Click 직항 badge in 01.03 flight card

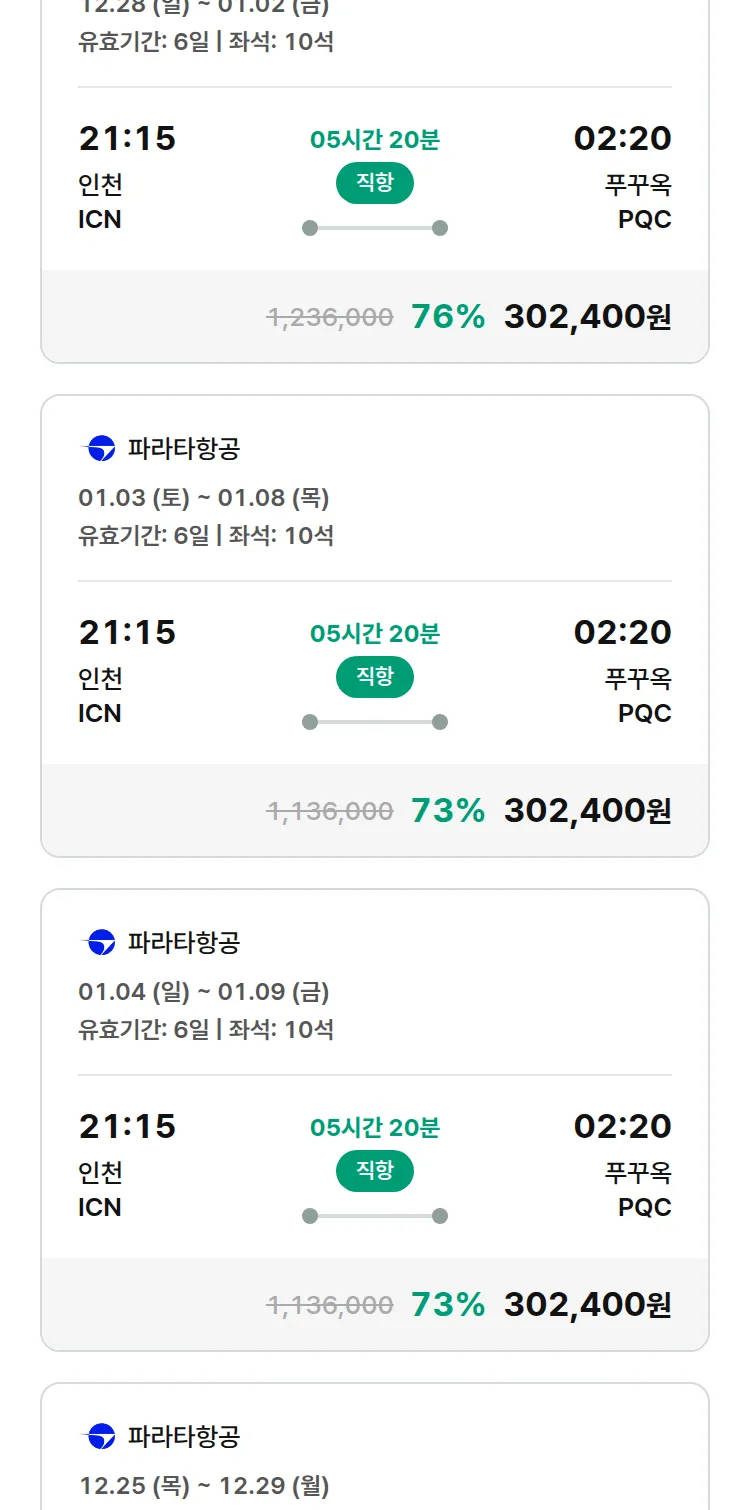click(x=374, y=677)
